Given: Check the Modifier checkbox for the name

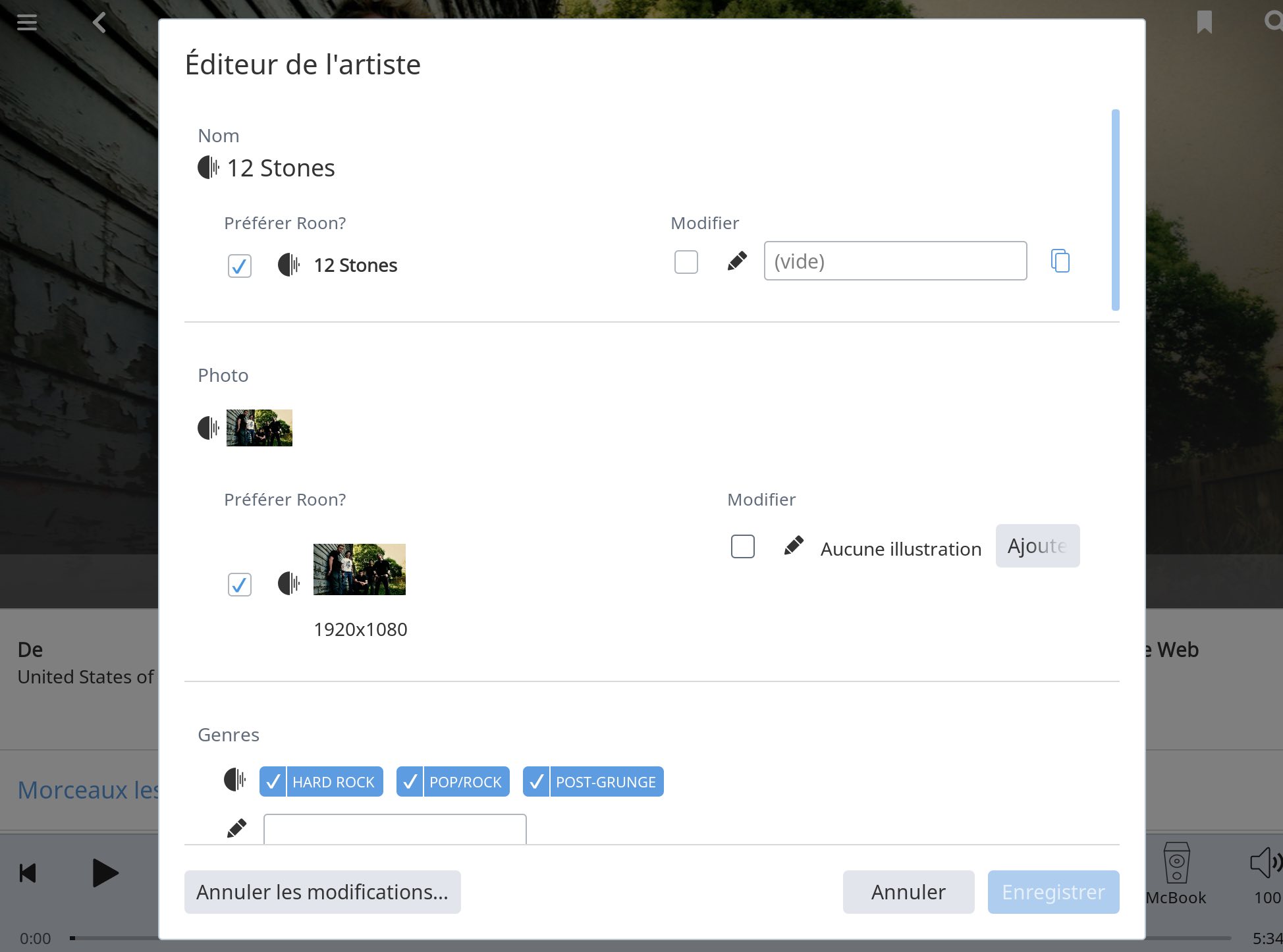Looking at the screenshot, I should point(686,262).
